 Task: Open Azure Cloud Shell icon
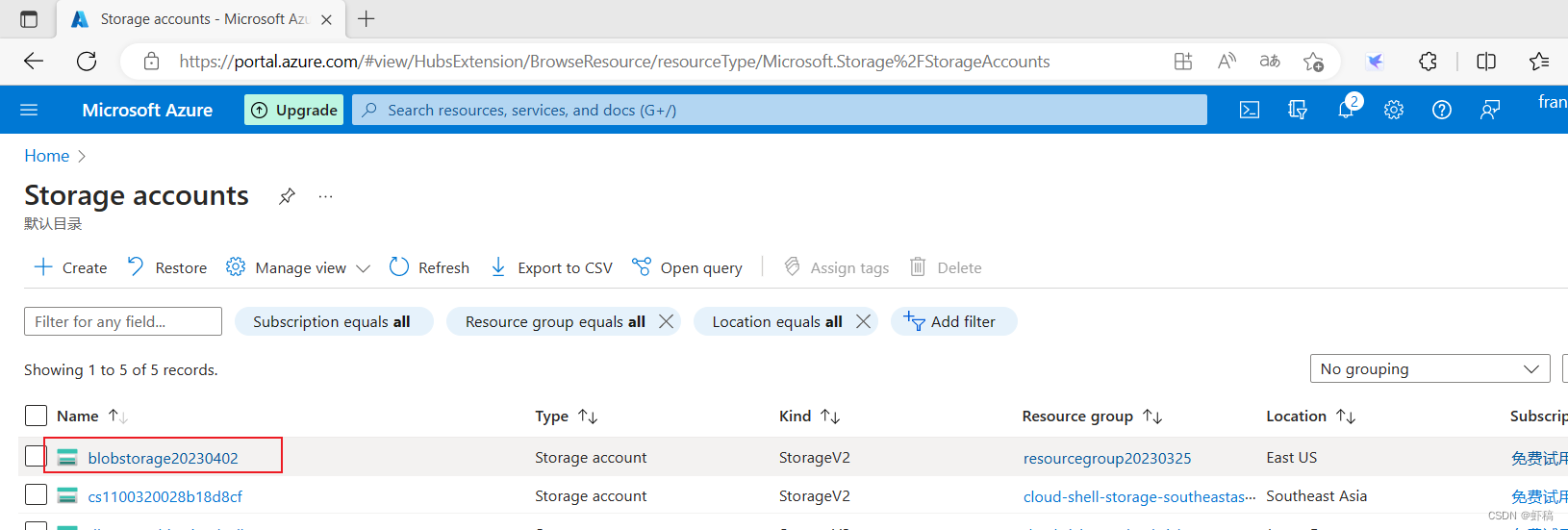pyautogui.click(x=1250, y=110)
